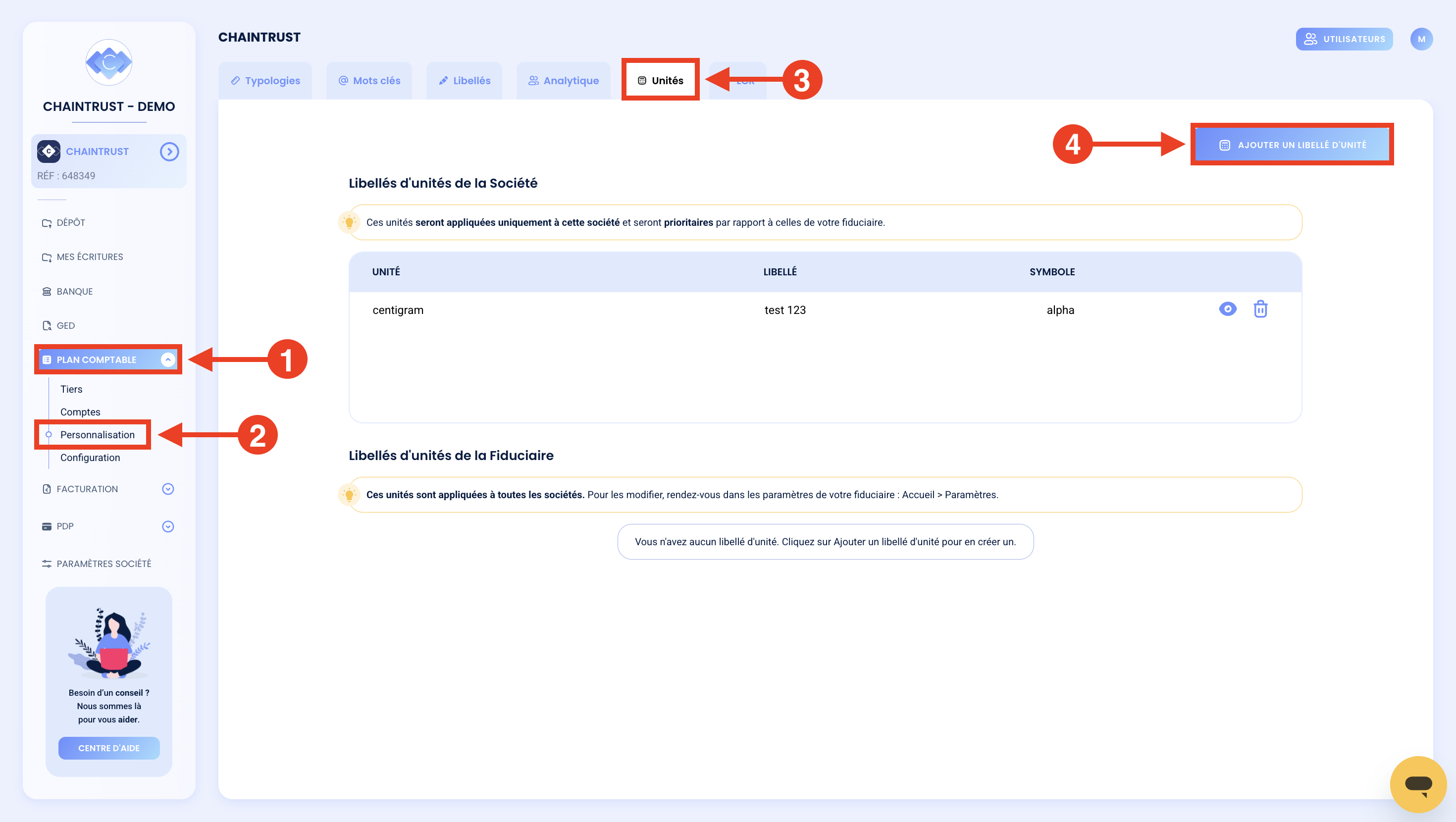View the centigram unit with eye icon
This screenshot has width=1456, height=822.
1227,309
